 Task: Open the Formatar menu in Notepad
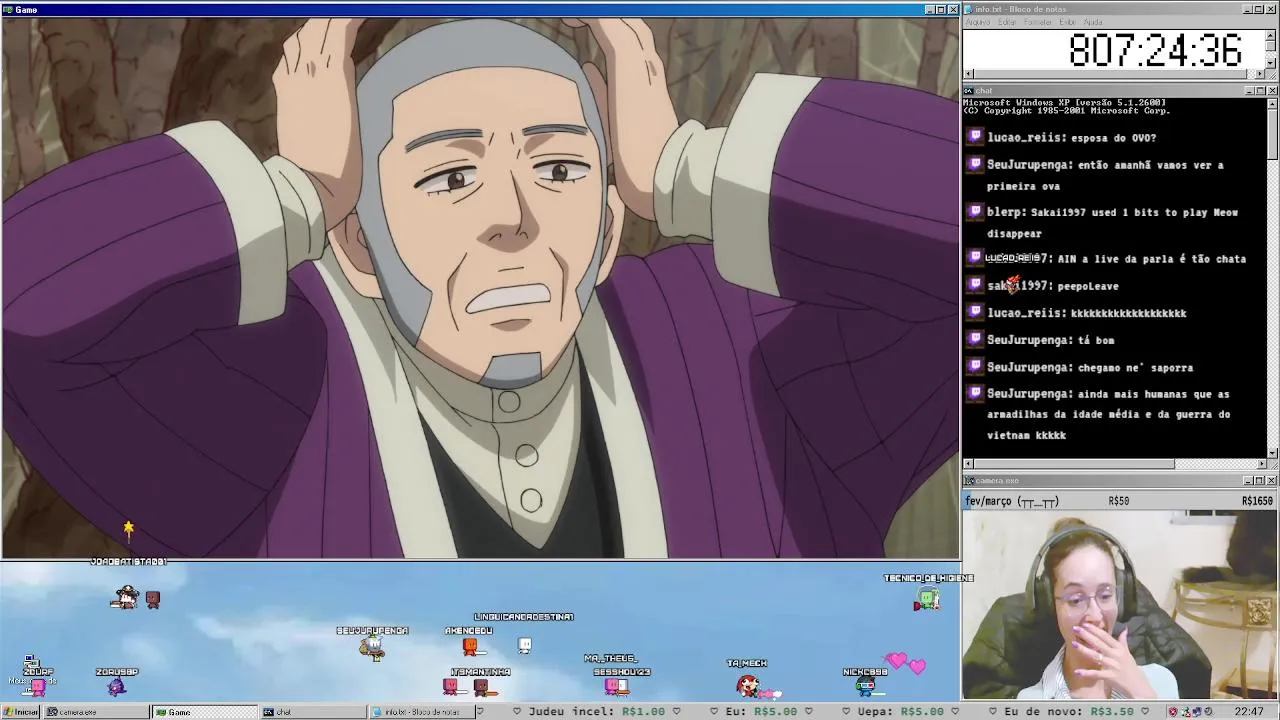(x=1039, y=22)
